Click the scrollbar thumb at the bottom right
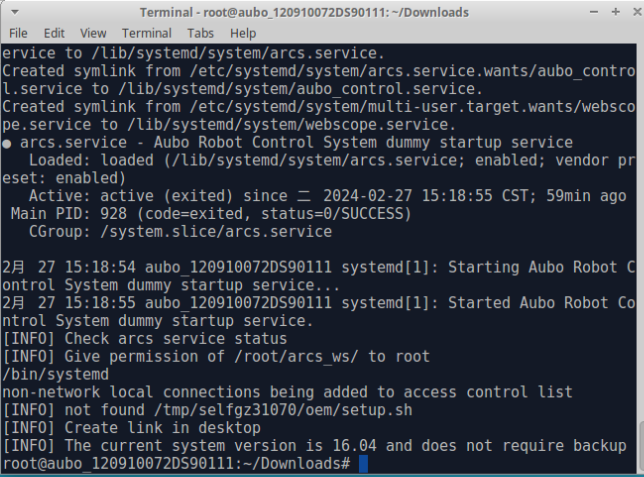 pyautogui.click(x=640, y=447)
